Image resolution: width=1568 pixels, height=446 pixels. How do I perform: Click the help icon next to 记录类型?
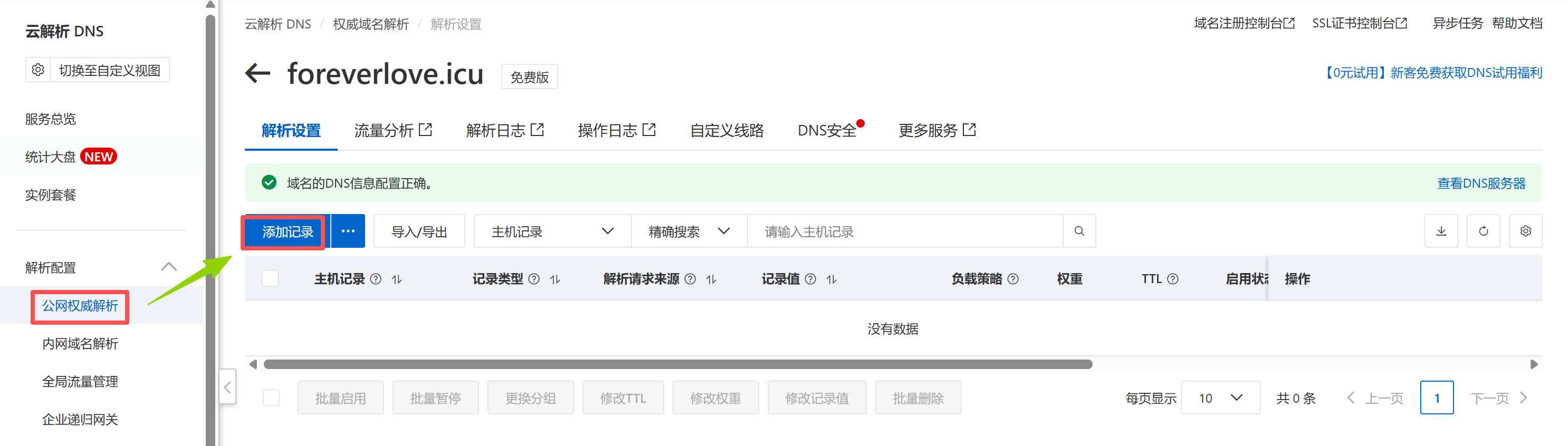[x=534, y=279]
